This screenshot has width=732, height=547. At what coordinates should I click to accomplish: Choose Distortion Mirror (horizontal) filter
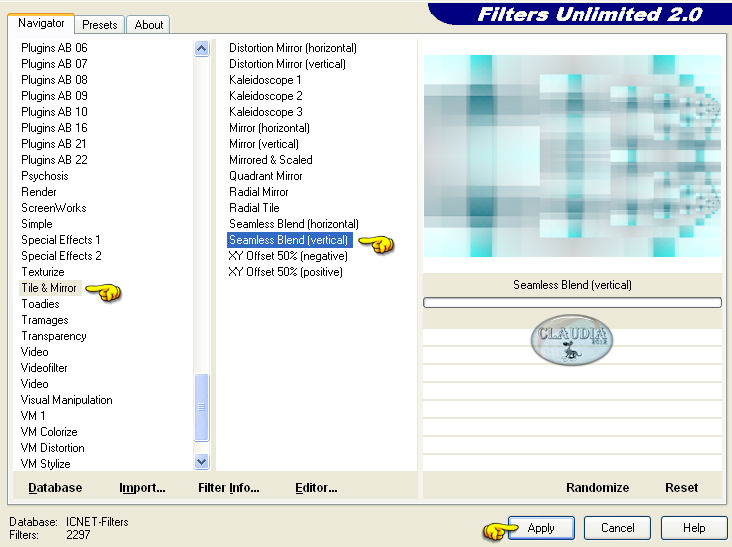293,48
